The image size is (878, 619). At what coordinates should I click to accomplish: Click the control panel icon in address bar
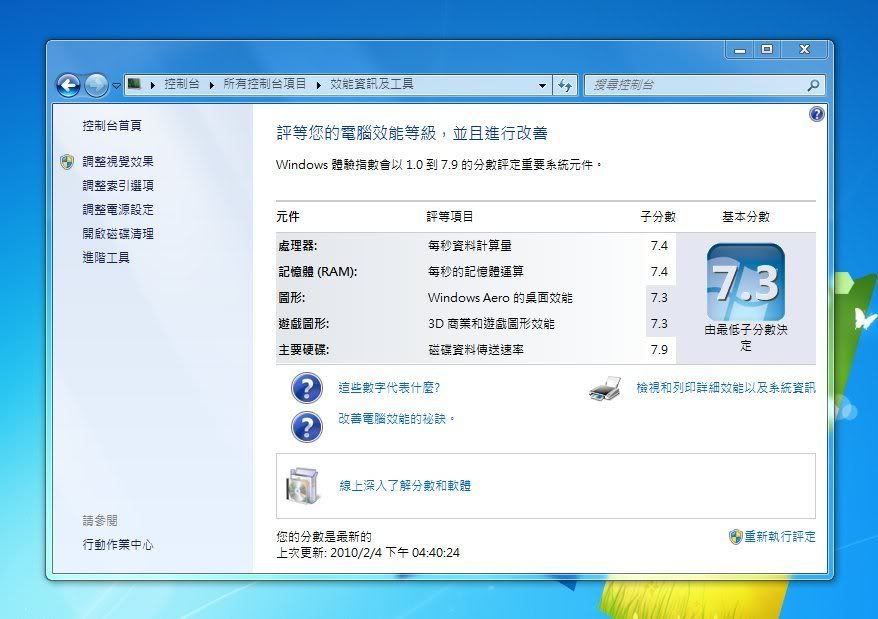(134, 84)
